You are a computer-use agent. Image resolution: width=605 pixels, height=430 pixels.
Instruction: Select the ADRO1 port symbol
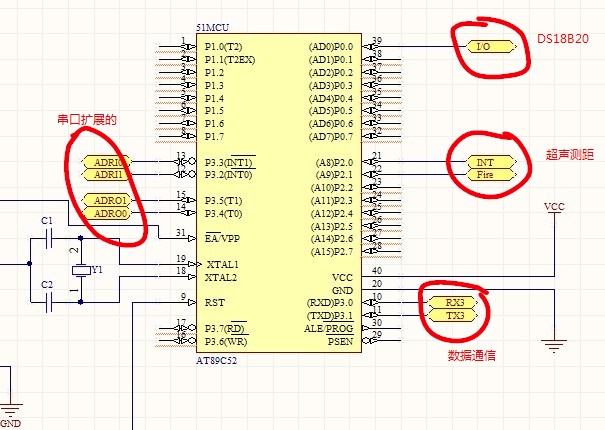(108, 200)
